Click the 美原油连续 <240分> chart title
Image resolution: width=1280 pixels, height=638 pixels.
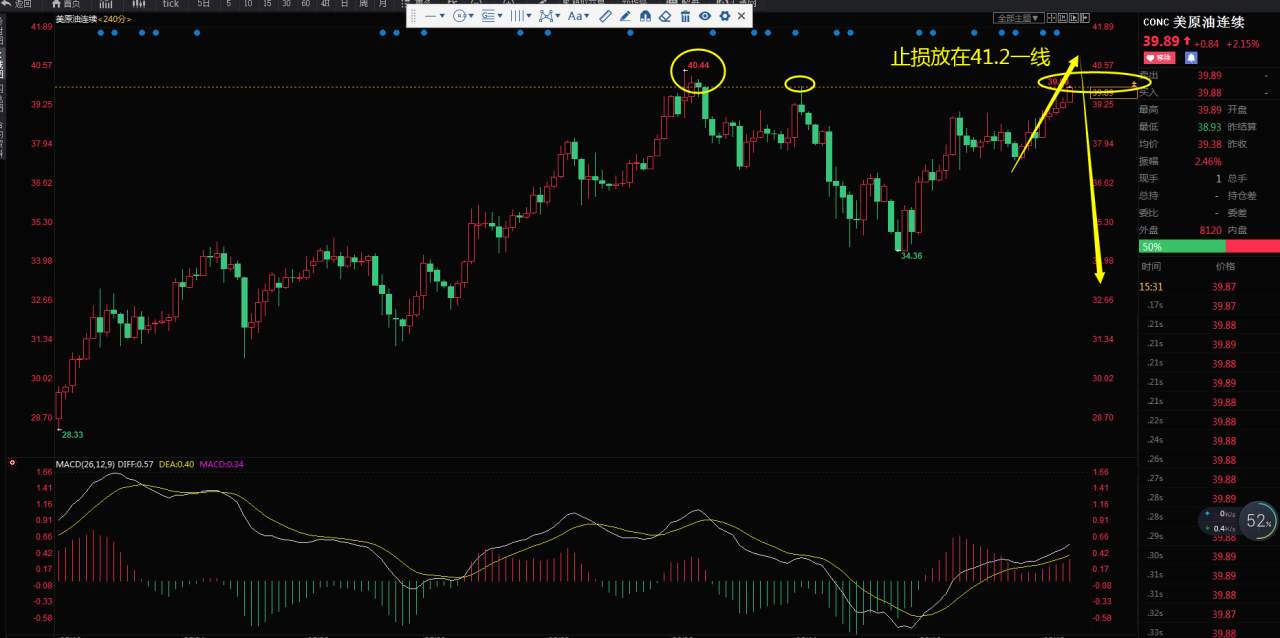click(93, 18)
